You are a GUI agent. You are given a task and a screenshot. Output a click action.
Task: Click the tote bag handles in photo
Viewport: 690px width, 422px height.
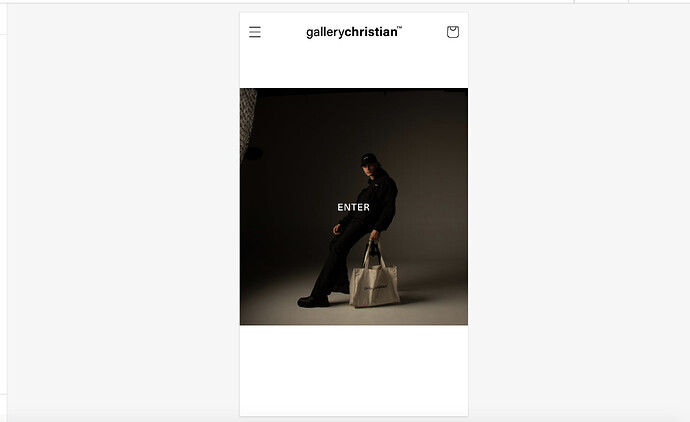[x=374, y=254]
